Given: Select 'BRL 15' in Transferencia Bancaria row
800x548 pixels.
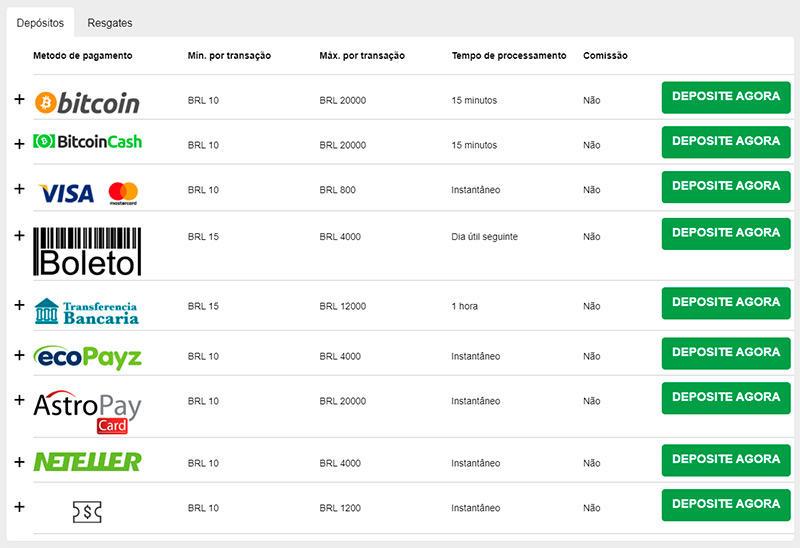Looking at the screenshot, I should pos(203,306).
